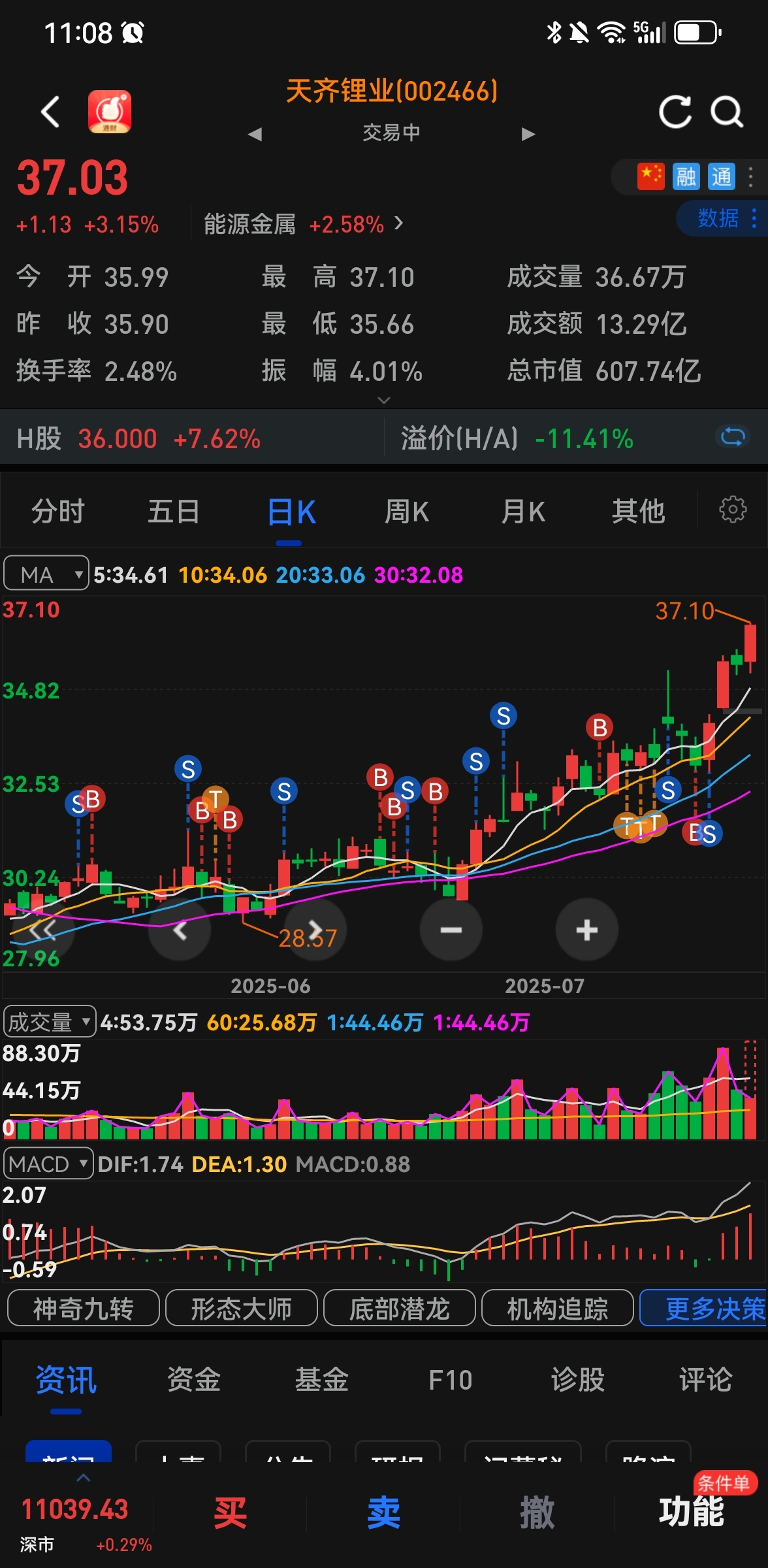Image resolution: width=768 pixels, height=1568 pixels.
Task: Open the red app logo icon
Action: [110, 112]
